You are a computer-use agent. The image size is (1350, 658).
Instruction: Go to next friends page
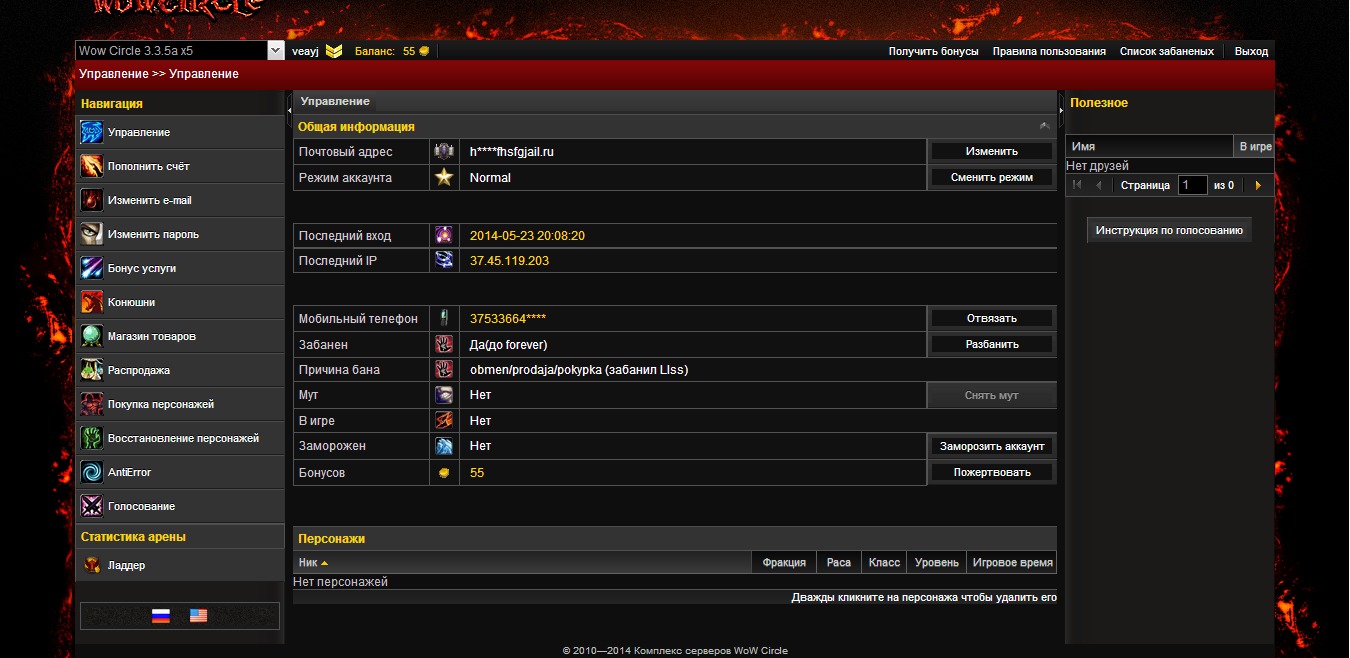point(1257,185)
